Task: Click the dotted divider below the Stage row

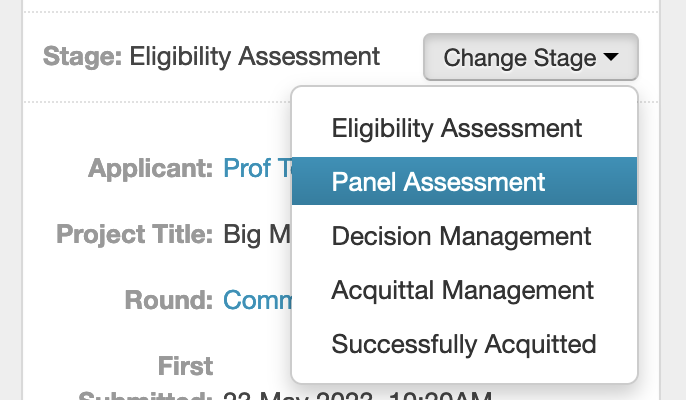Action: tap(150, 102)
